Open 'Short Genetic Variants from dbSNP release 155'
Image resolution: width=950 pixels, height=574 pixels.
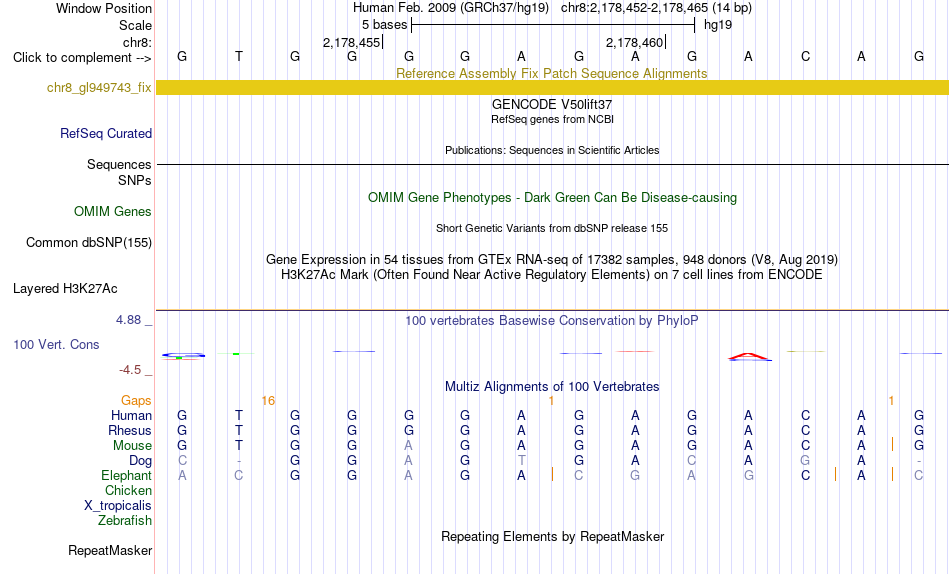coord(552,229)
